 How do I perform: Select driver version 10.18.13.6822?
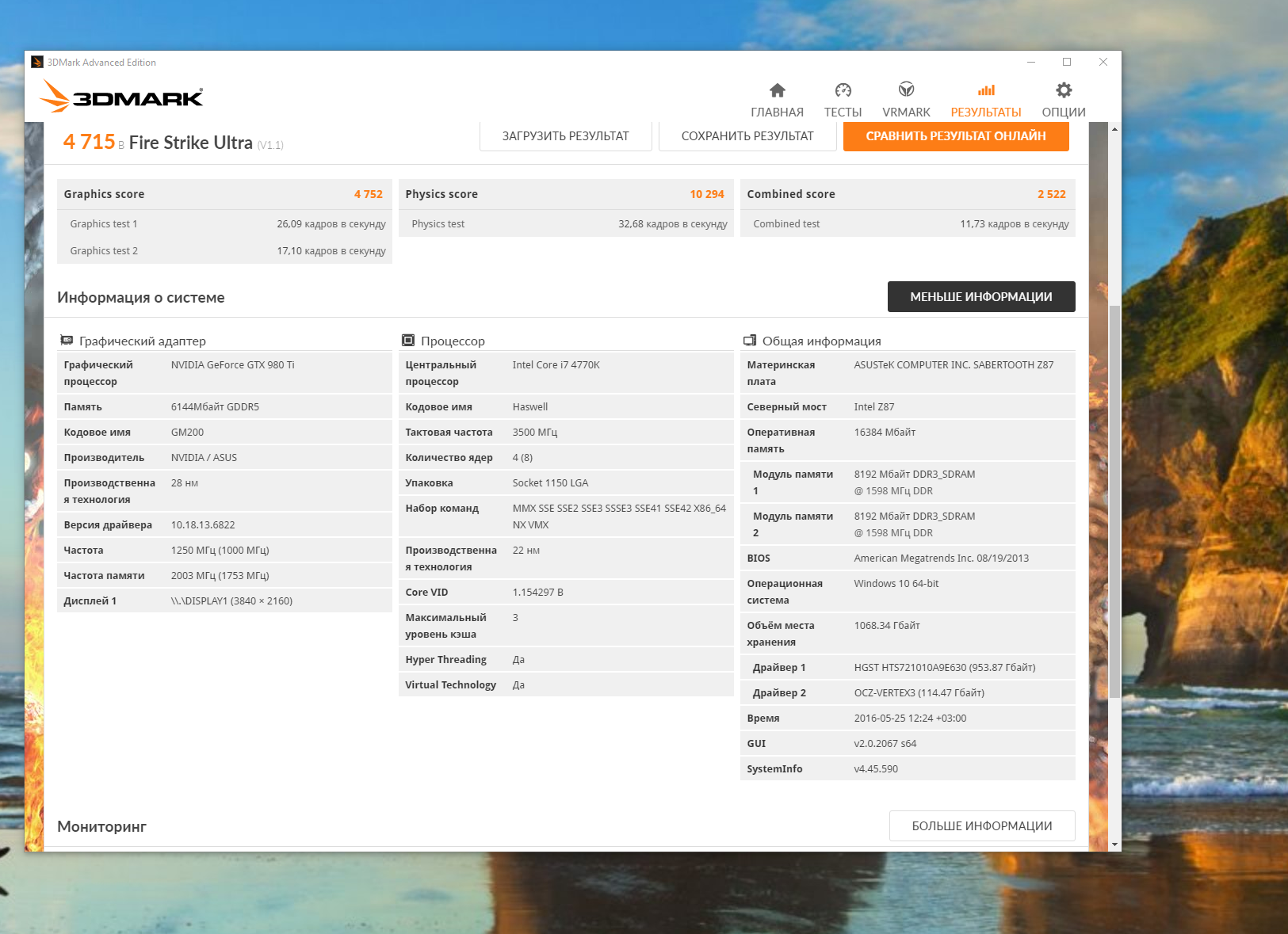point(203,525)
